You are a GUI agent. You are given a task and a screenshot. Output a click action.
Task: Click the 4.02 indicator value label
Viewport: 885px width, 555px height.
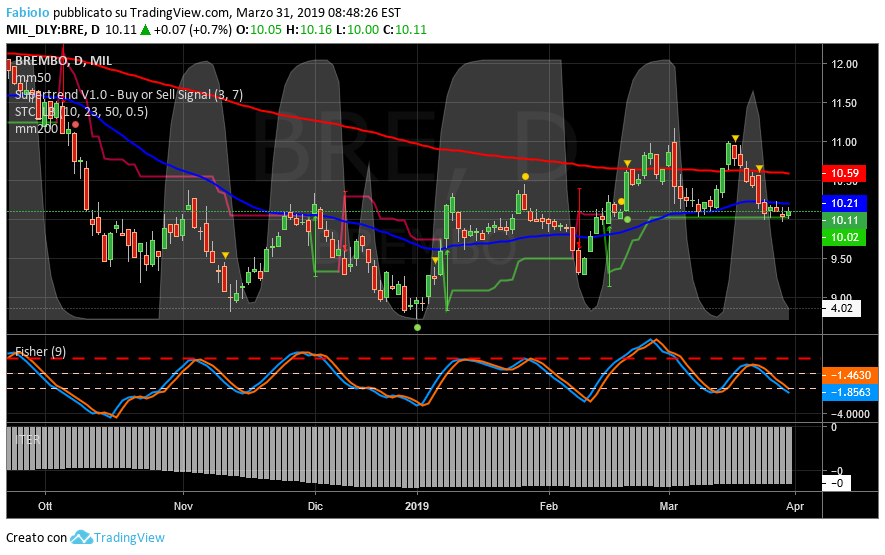[x=841, y=308]
